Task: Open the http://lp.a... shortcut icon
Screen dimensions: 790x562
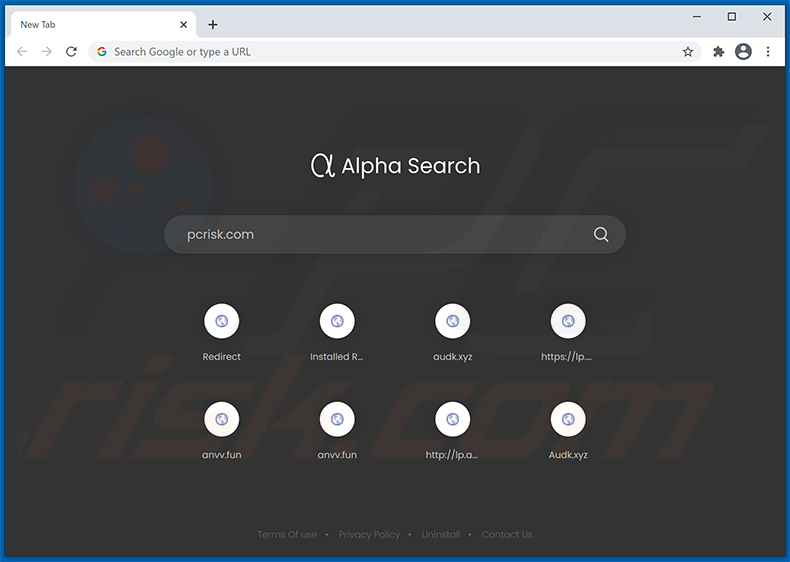Action: click(x=452, y=419)
